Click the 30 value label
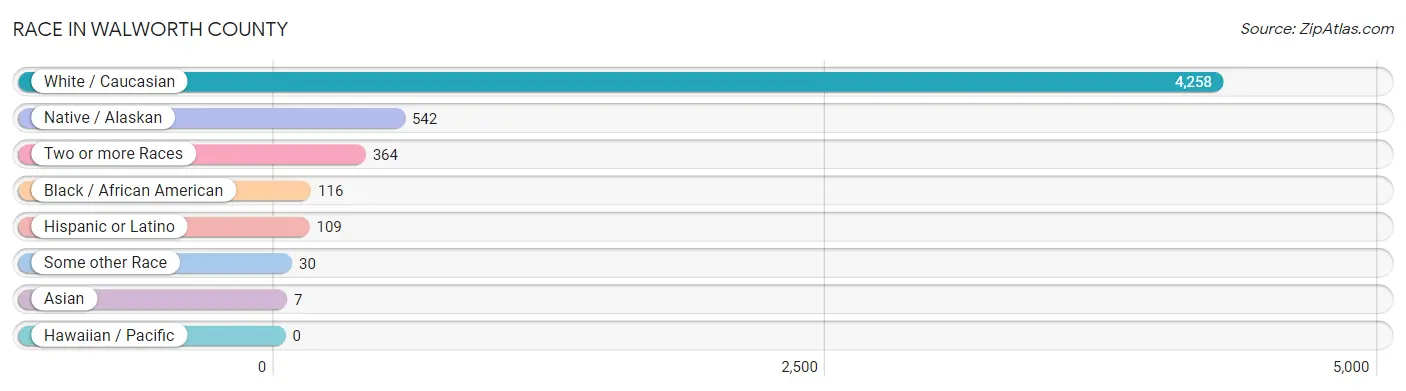Screen dimensions: 1406x391 [x=307, y=263]
